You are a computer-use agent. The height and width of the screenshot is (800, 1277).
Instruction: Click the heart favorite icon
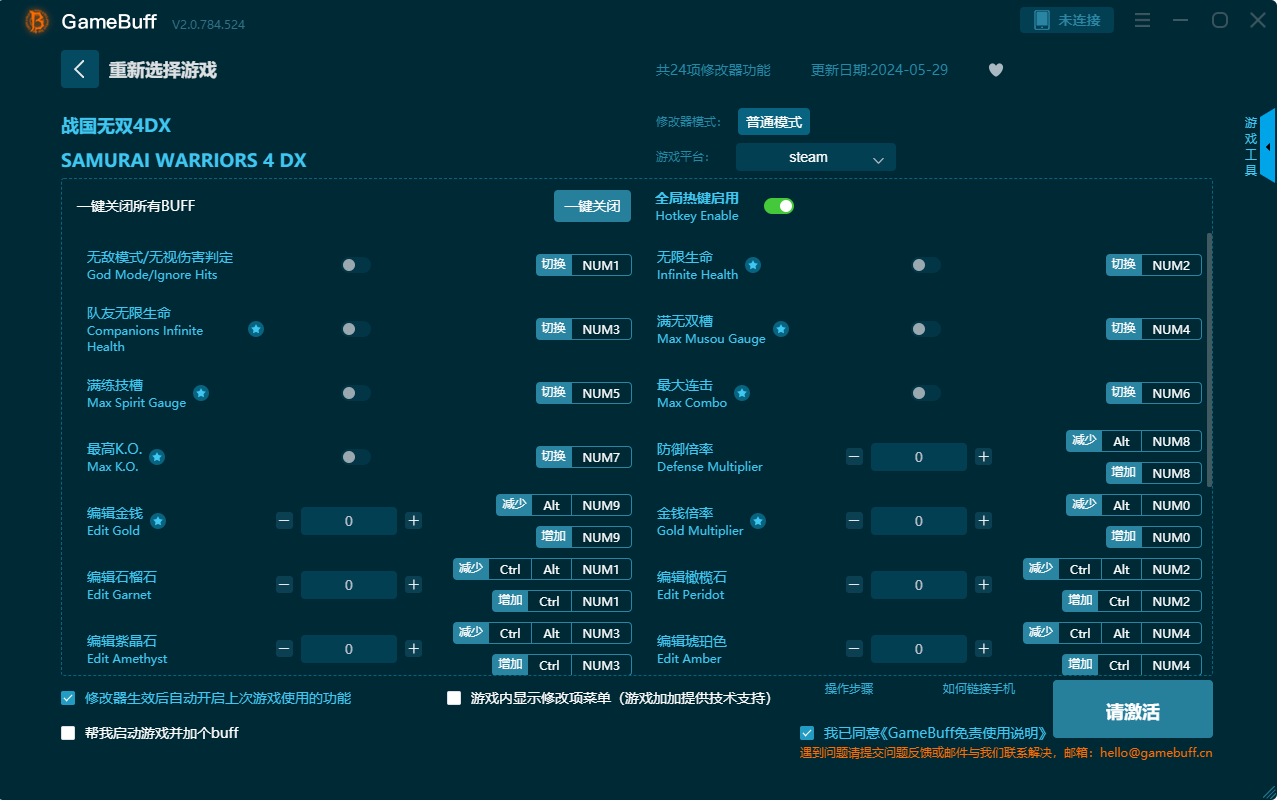click(x=996, y=70)
